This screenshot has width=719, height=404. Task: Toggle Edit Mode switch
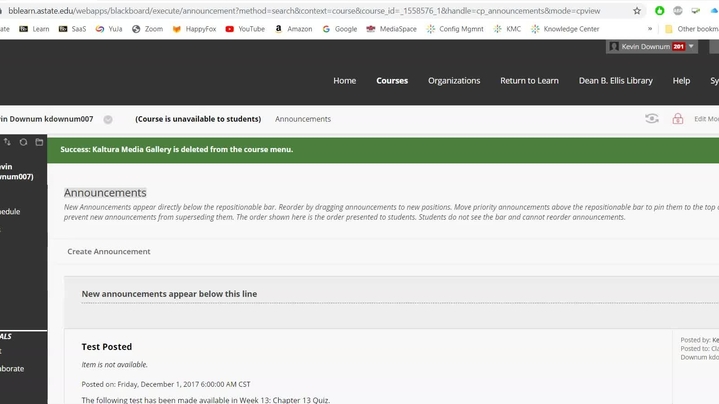coord(706,119)
